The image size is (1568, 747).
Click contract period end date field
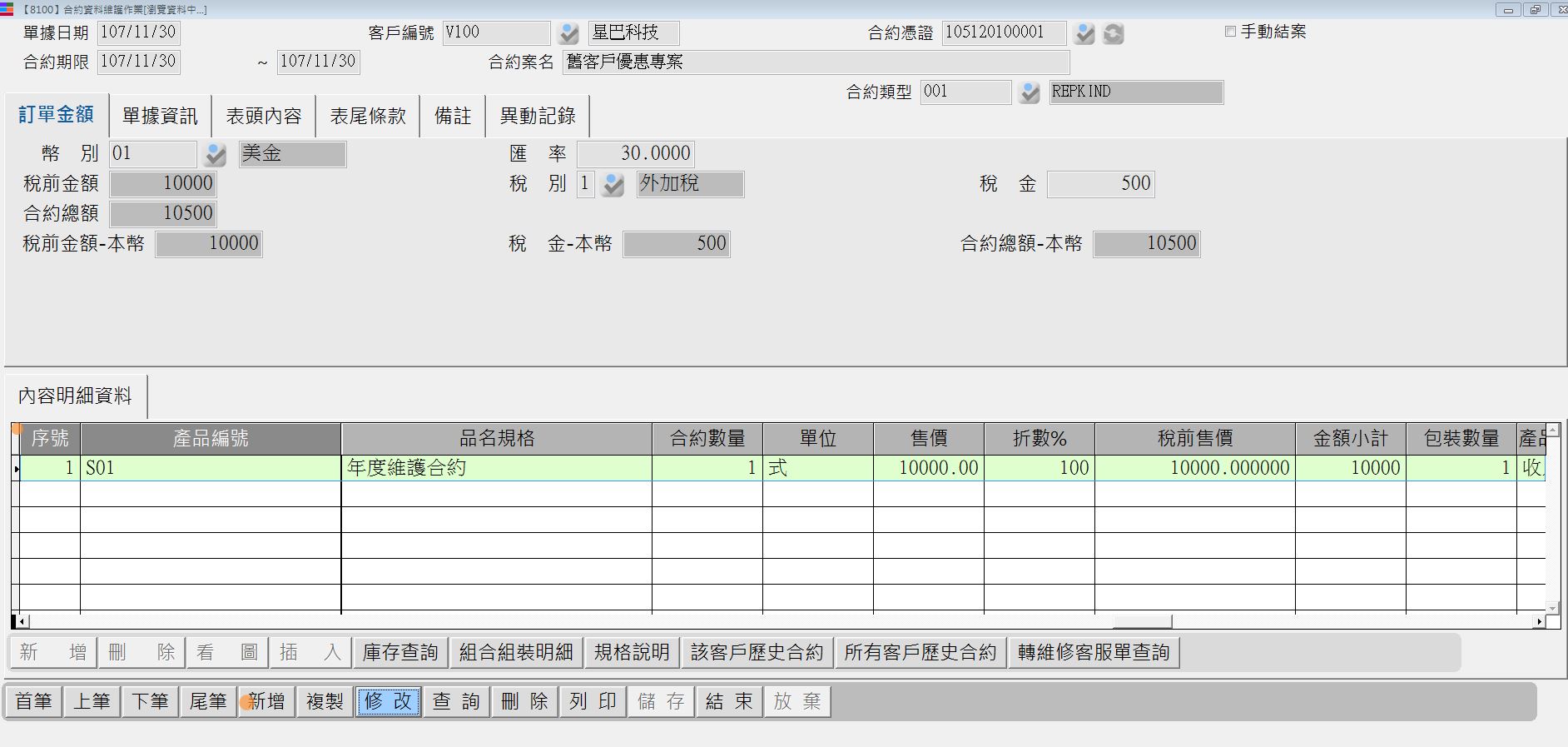pos(318,62)
